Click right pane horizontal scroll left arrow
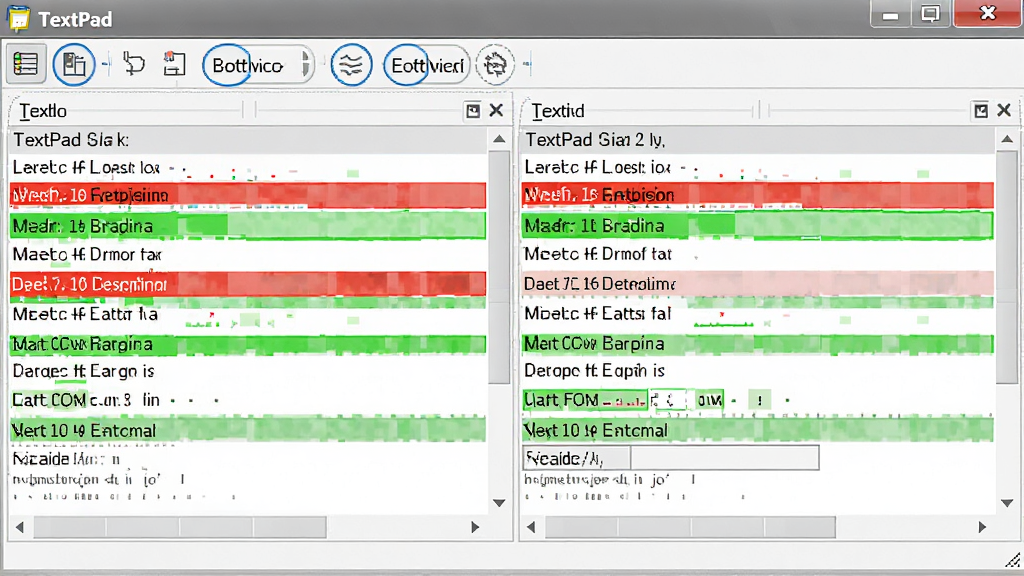1024x576 pixels. pos(531,527)
